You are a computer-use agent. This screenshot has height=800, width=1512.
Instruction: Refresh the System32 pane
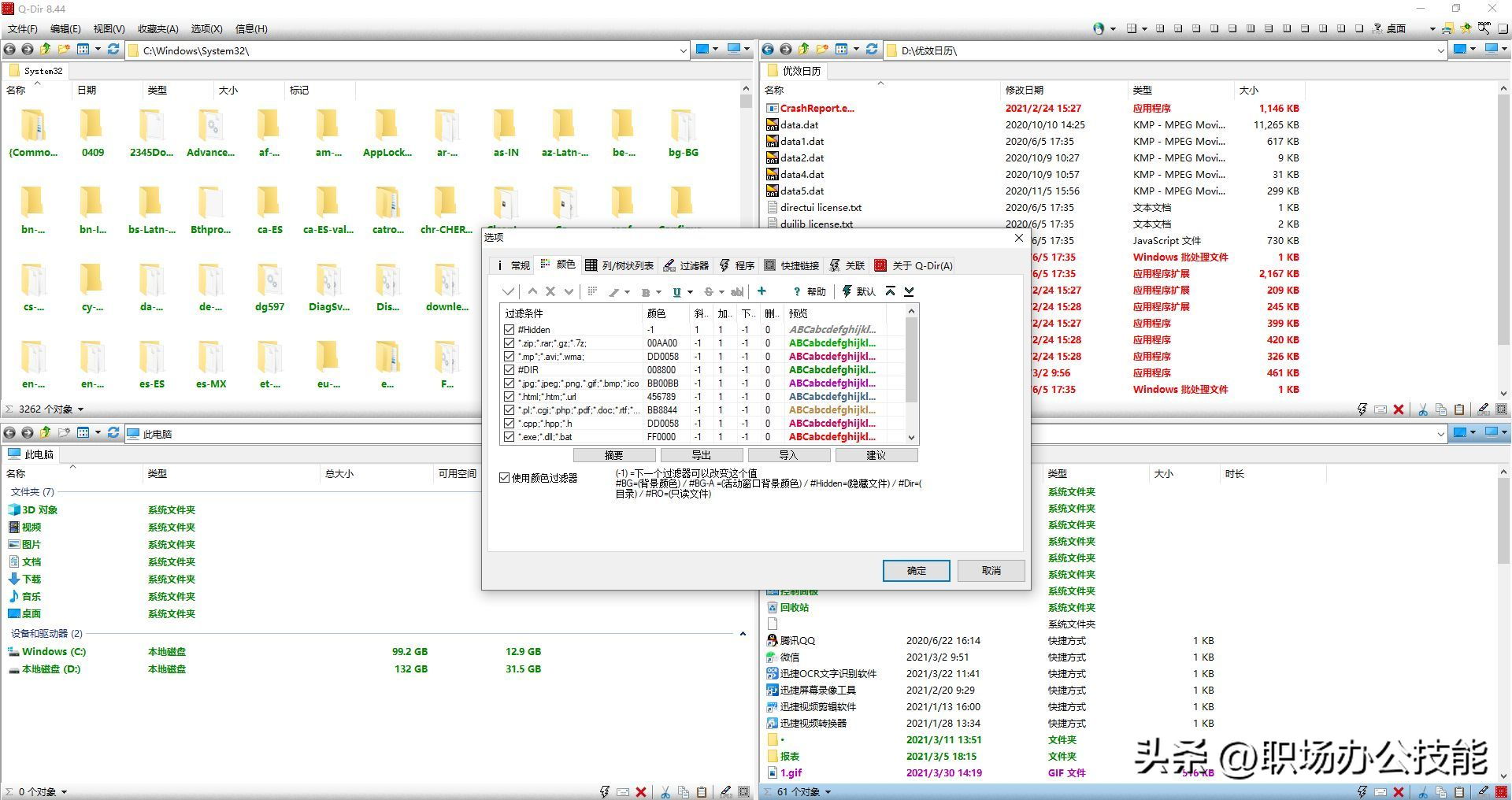tap(113, 50)
